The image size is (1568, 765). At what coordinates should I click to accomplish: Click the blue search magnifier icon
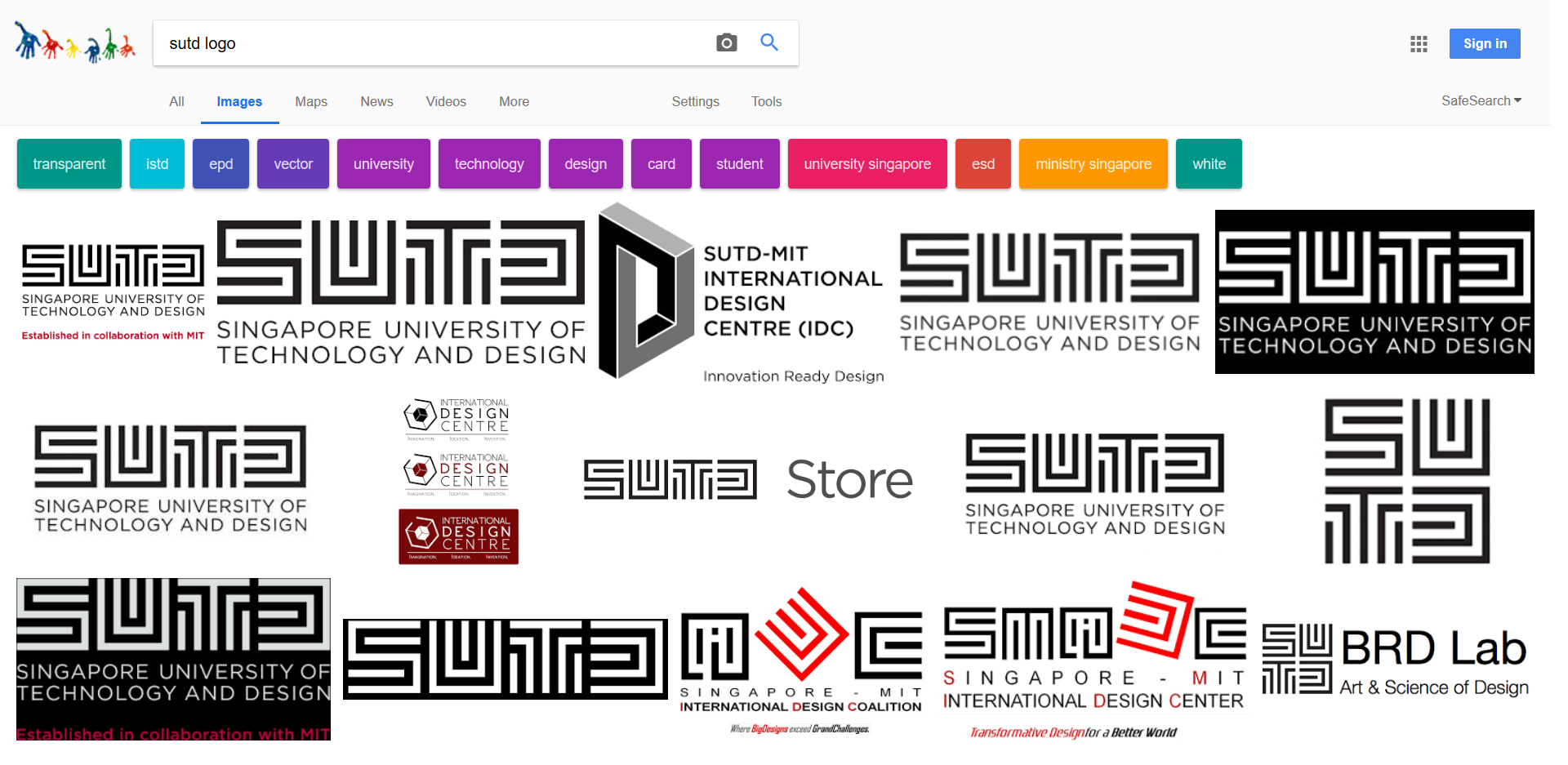click(769, 42)
